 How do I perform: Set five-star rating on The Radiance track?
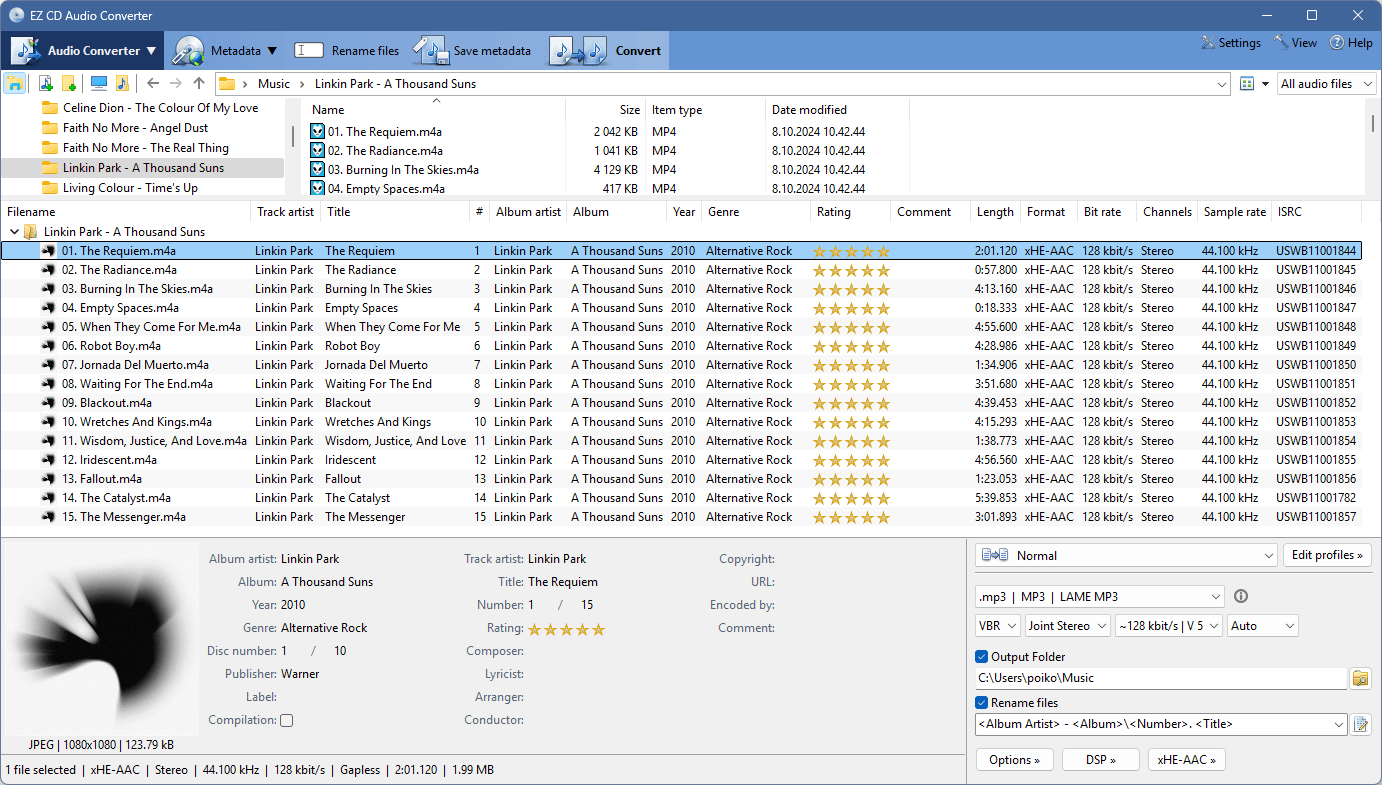[x=883, y=269]
